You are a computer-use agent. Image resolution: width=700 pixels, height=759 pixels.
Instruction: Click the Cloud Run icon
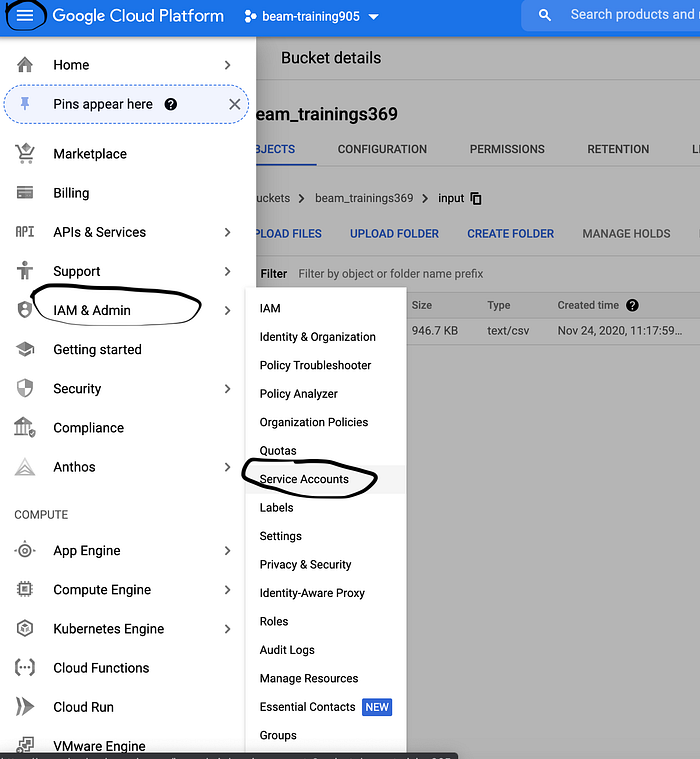click(25, 707)
